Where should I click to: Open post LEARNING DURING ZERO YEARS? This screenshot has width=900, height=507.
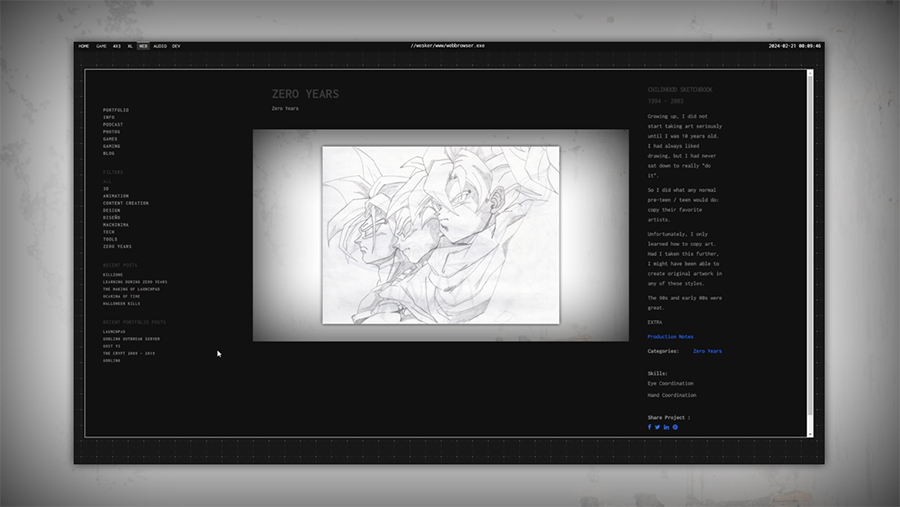[x=135, y=282]
